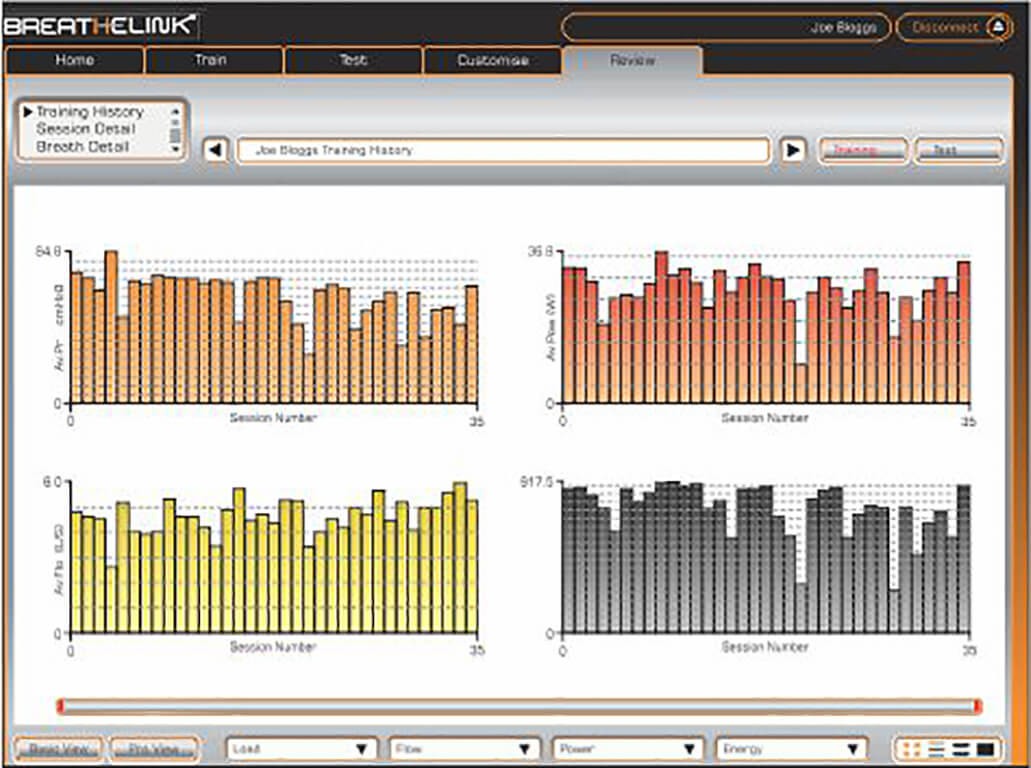Open the Load dropdown

pos(302,748)
